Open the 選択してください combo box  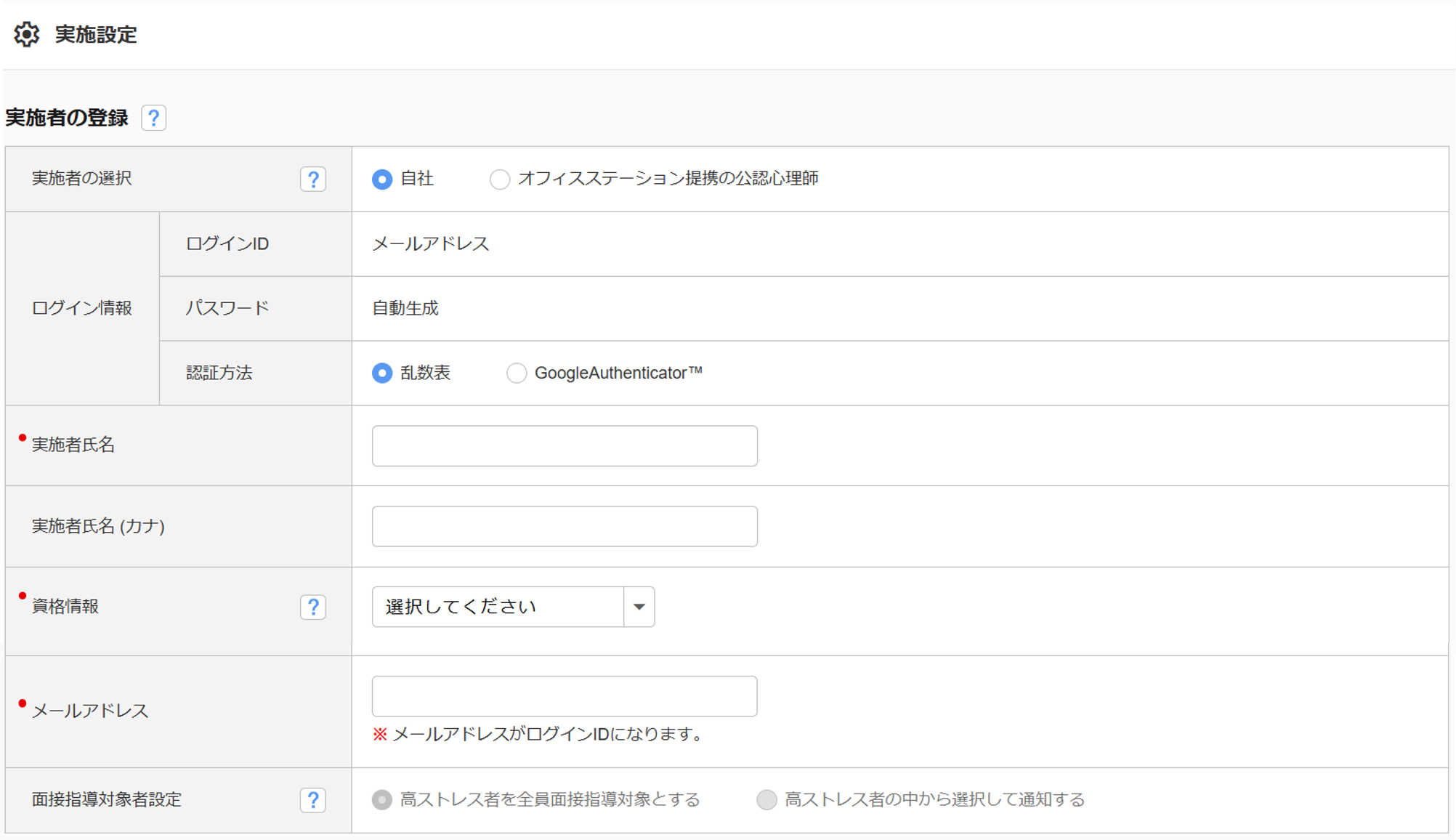click(498, 607)
